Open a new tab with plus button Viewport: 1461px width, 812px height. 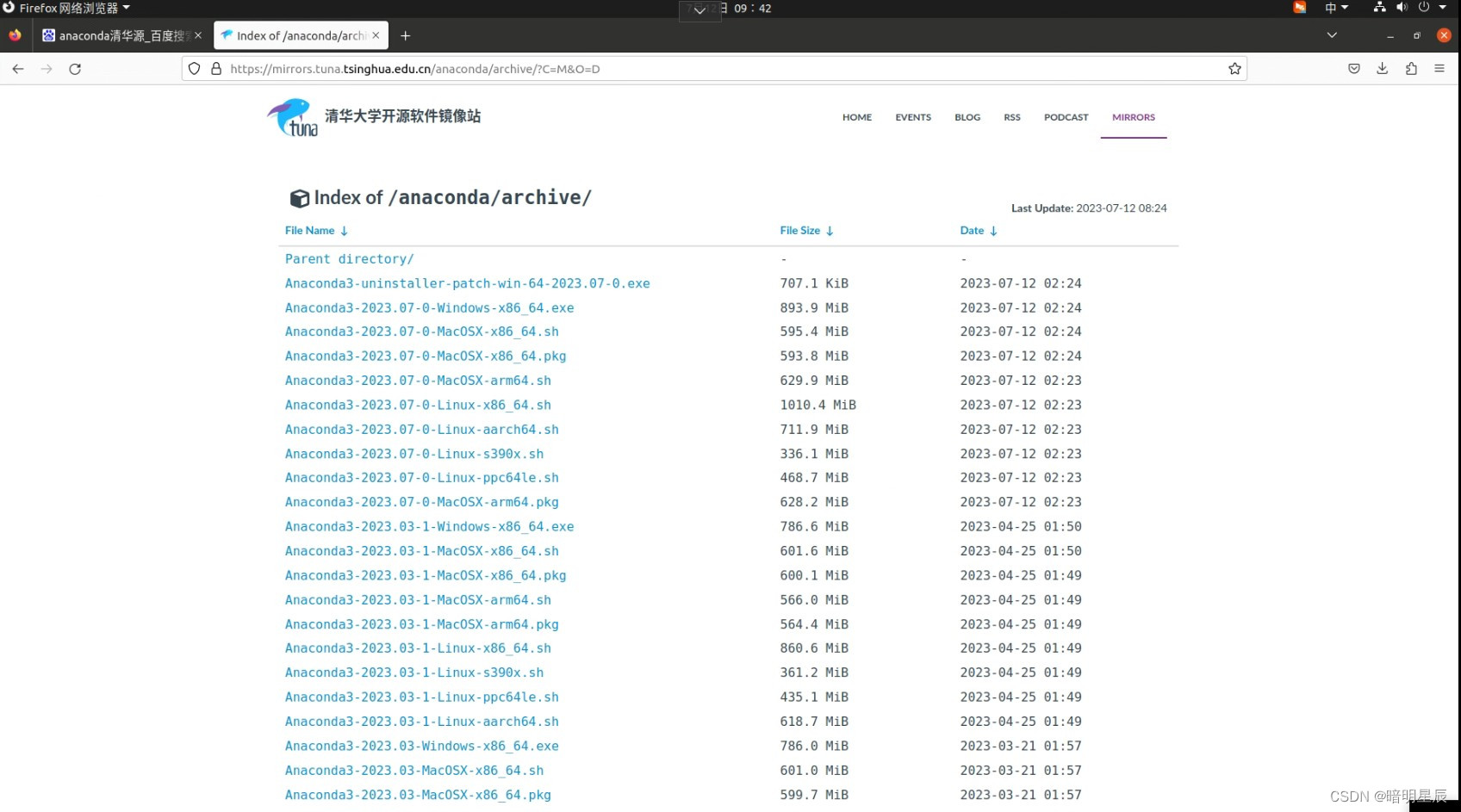(x=406, y=35)
